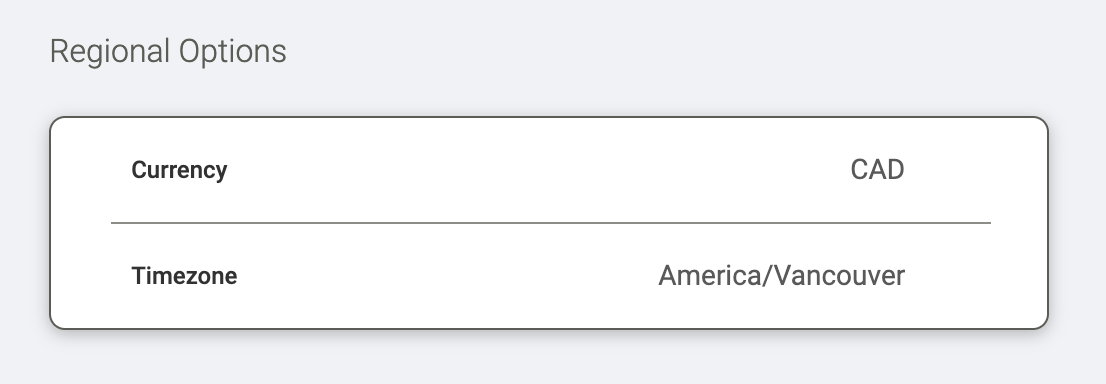Select the CAD currency value

pos(877,170)
